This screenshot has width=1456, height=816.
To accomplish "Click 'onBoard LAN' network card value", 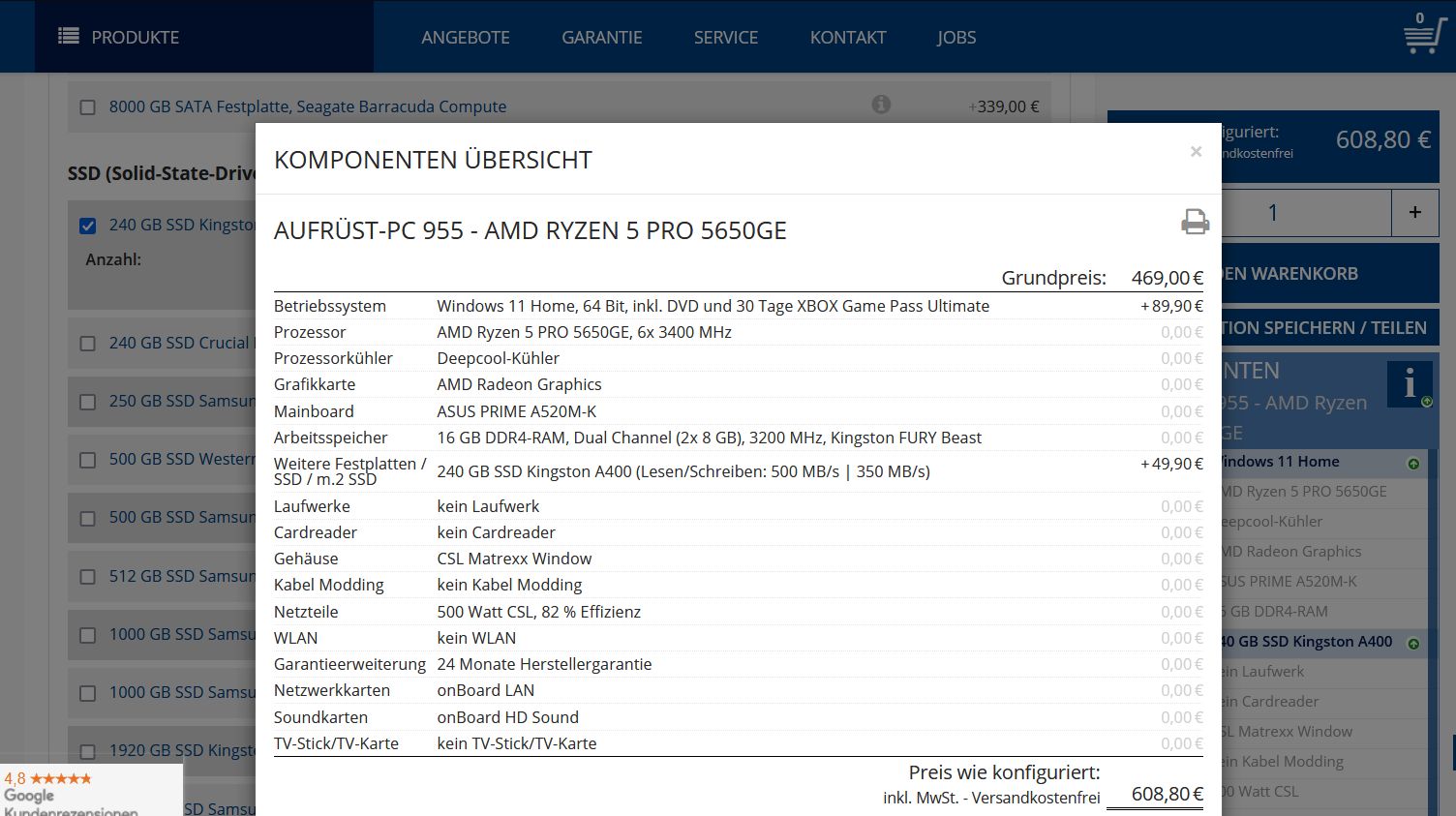I will pyautogui.click(x=485, y=690).
